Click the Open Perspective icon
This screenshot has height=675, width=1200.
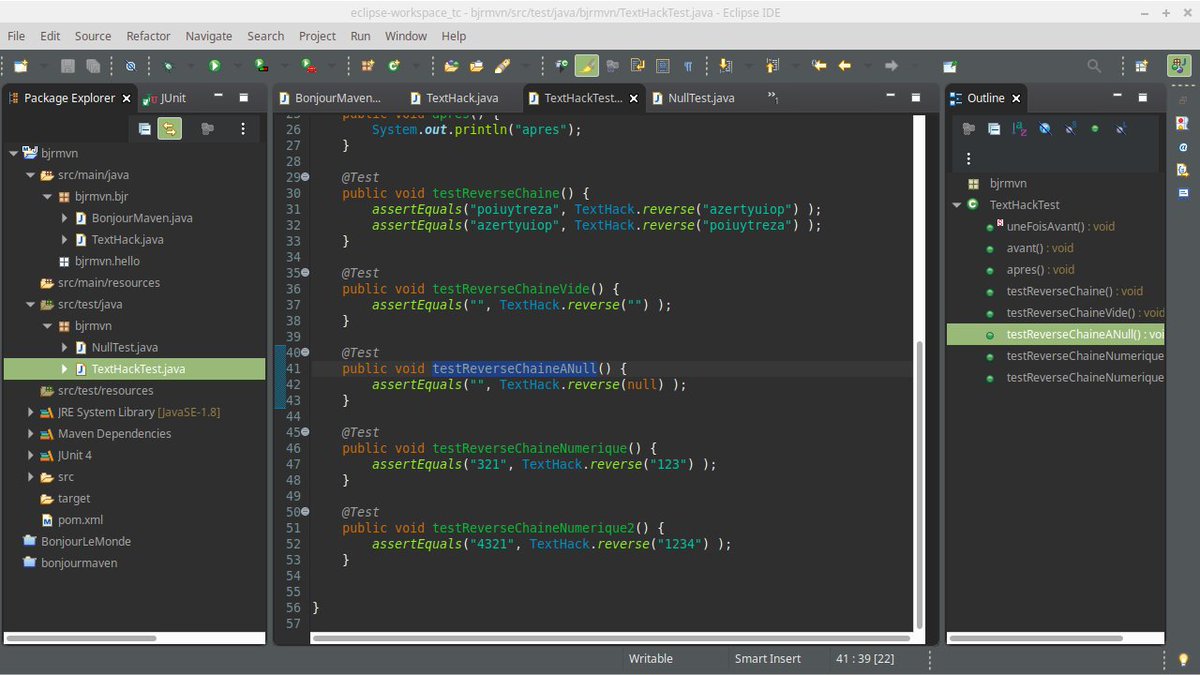click(1141, 66)
